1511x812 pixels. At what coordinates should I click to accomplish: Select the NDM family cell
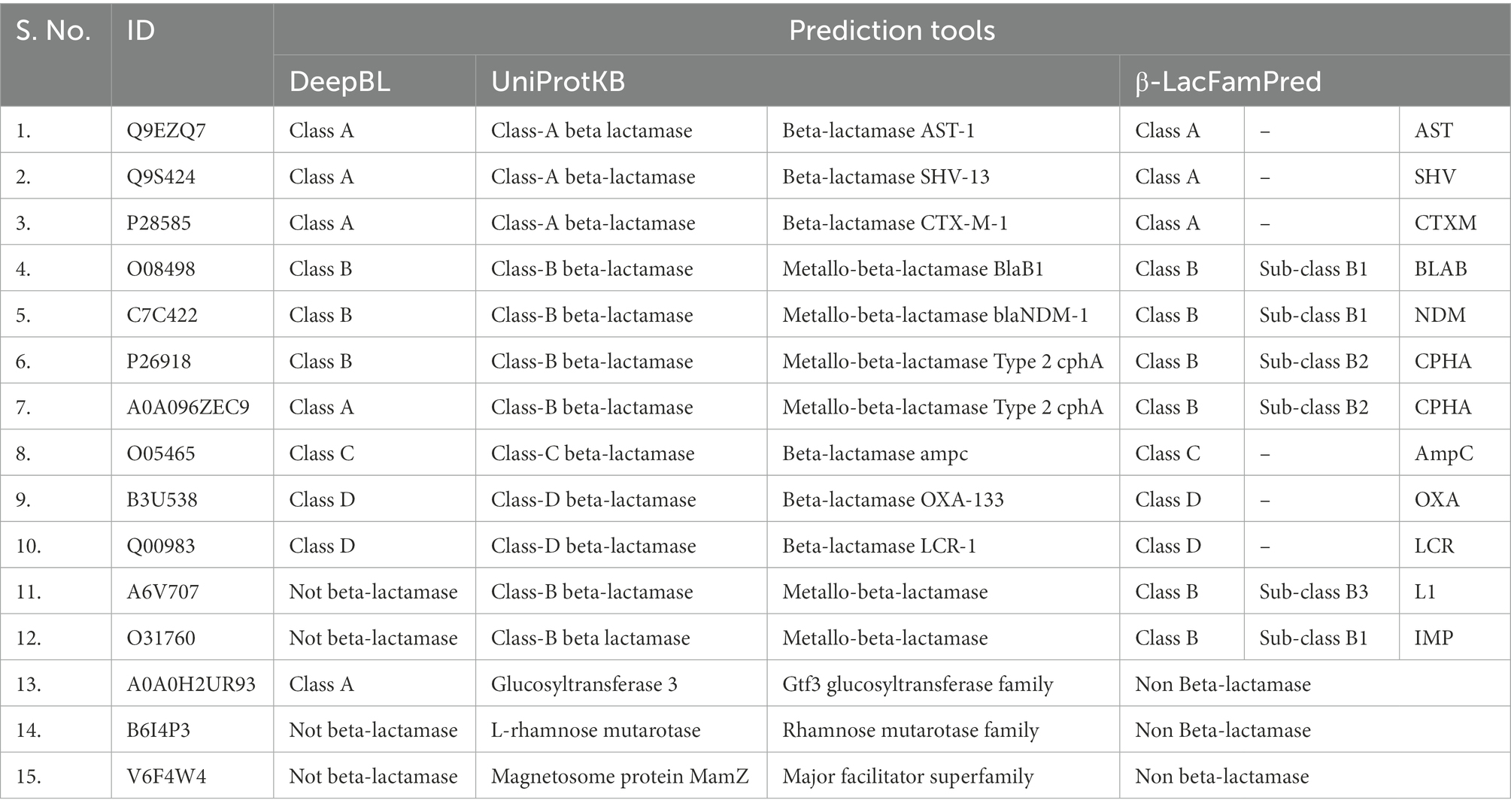pyautogui.click(x=1455, y=315)
